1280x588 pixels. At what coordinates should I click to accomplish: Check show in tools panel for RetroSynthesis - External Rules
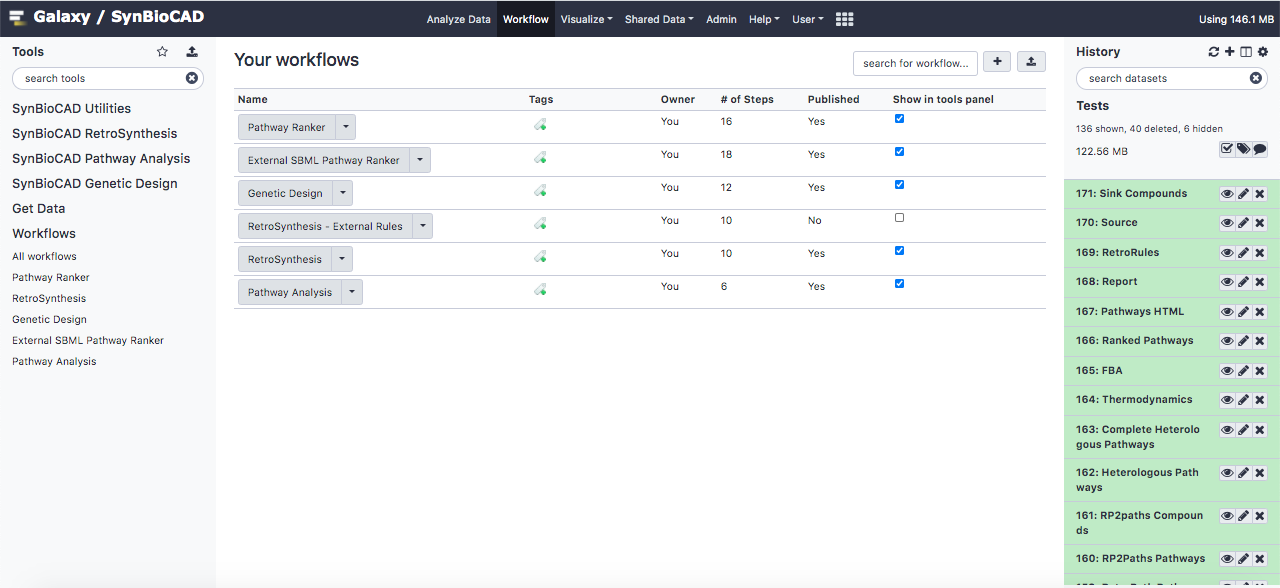tap(899, 218)
